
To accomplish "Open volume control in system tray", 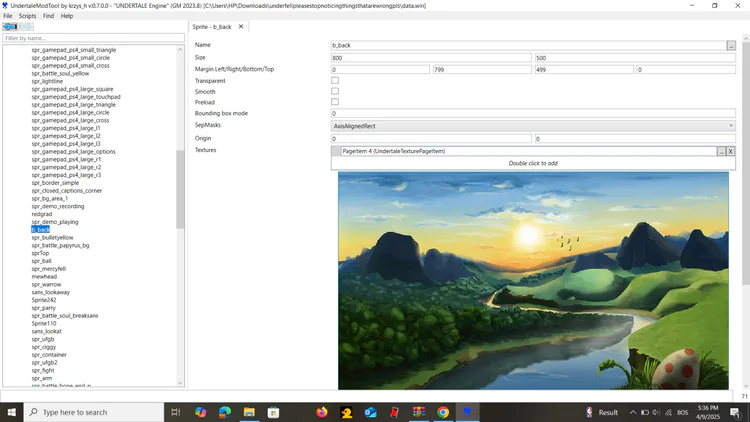I will click(656, 412).
